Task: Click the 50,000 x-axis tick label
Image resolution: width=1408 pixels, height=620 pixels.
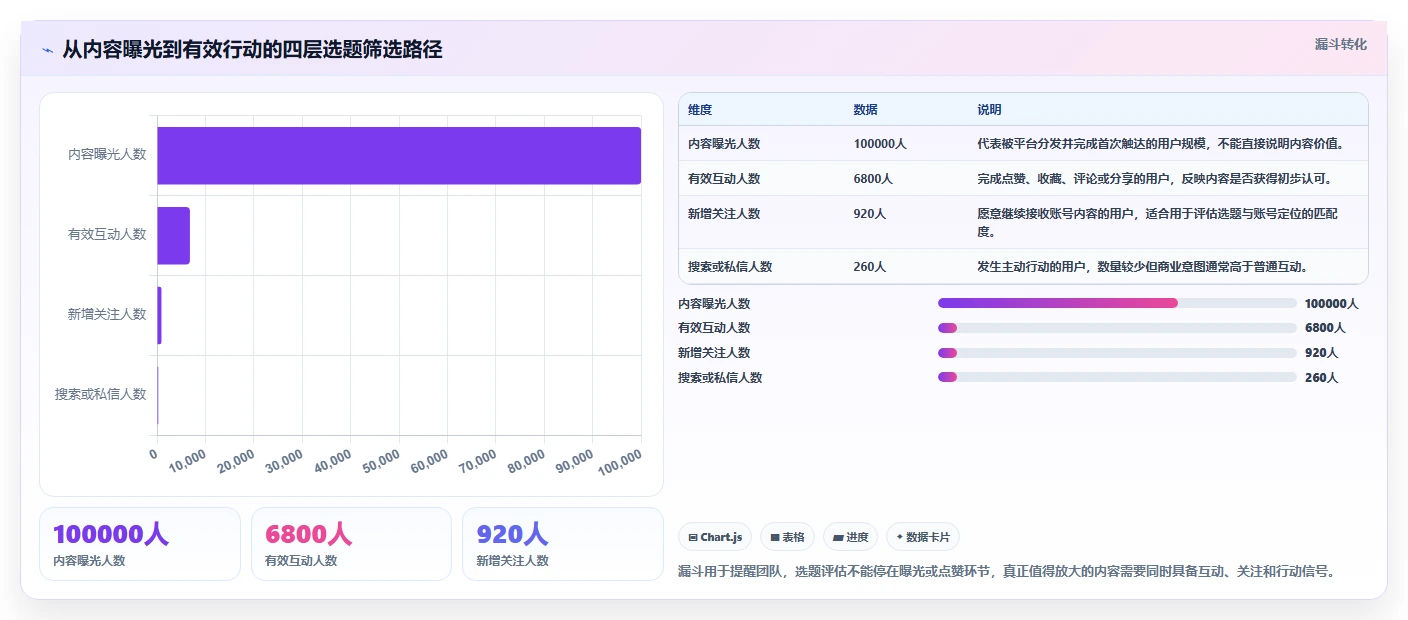Action: (x=382, y=462)
